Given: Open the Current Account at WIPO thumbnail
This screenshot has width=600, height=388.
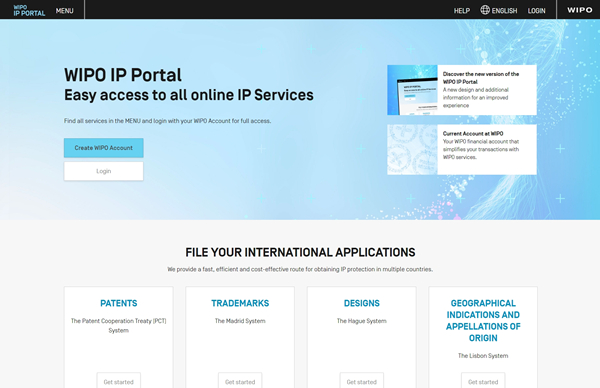Looking at the screenshot, I should click(x=412, y=149).
